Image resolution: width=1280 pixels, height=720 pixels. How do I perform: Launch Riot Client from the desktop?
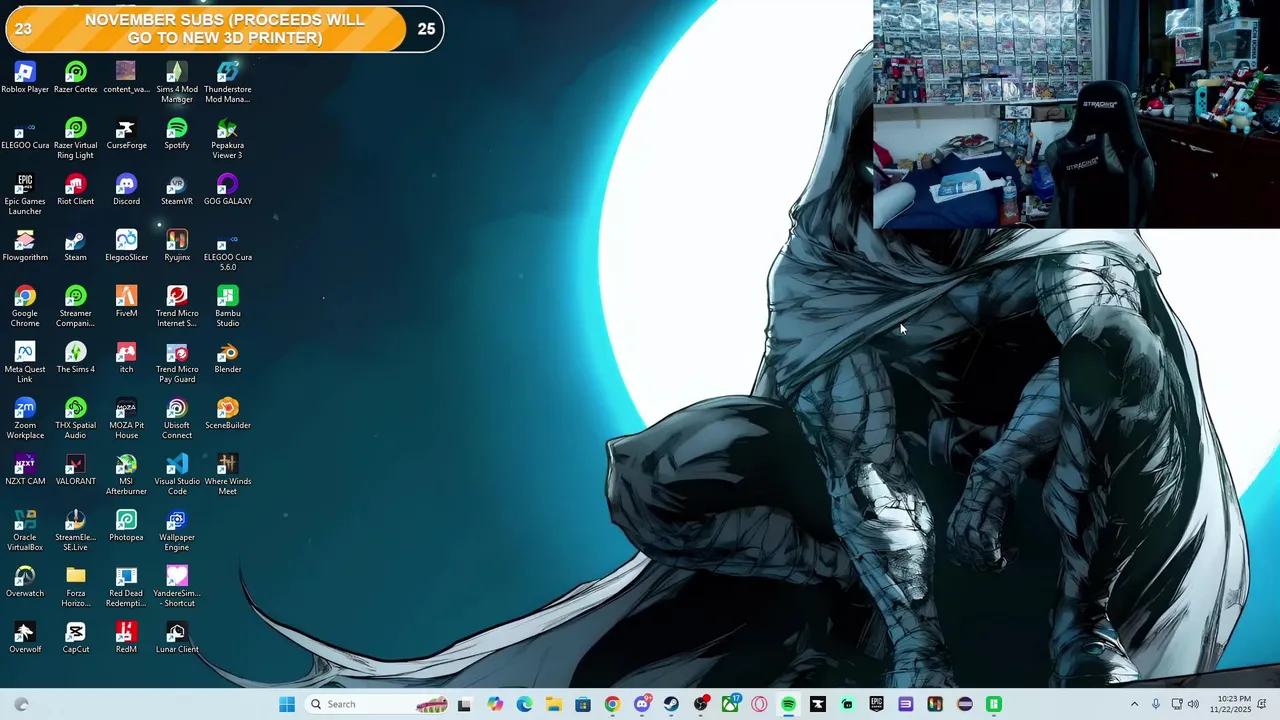tap(76, 190)
